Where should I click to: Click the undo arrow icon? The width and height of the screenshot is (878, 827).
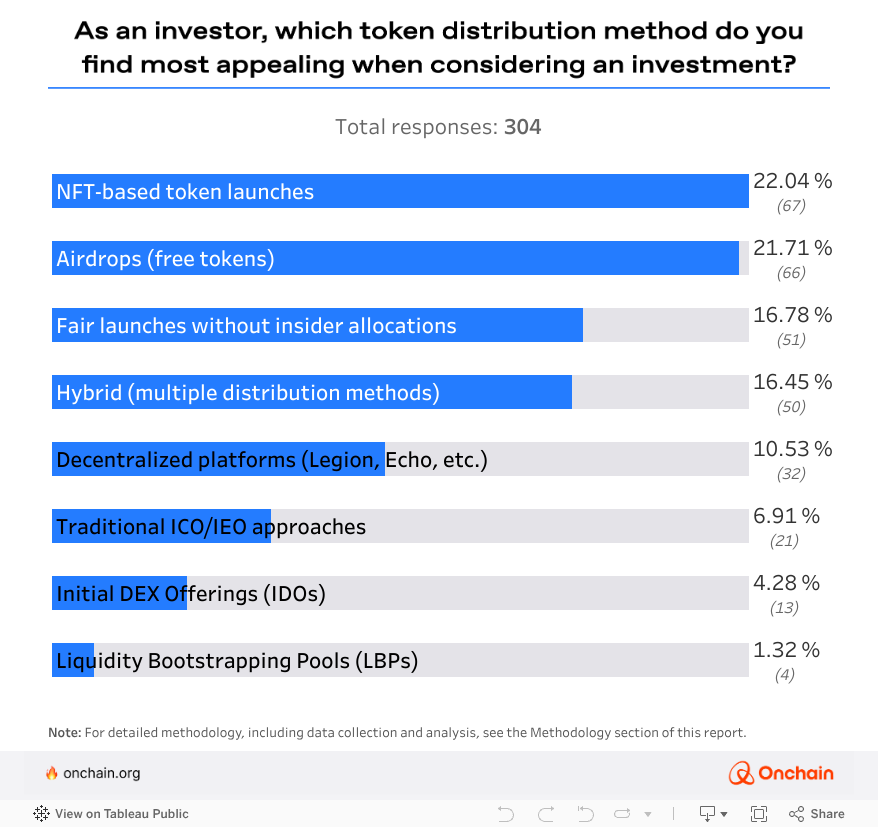pyautogui.click(x=506, y=814)
